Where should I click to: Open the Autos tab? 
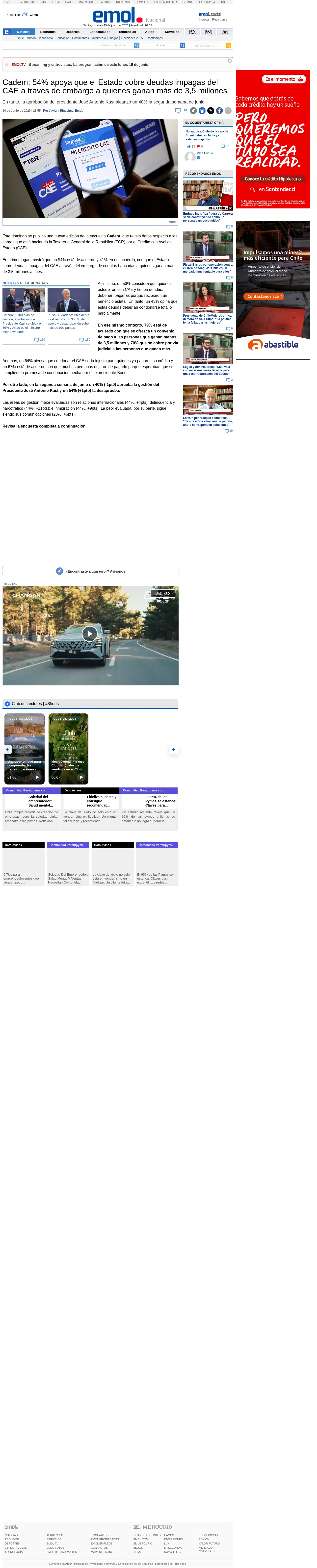150,32
